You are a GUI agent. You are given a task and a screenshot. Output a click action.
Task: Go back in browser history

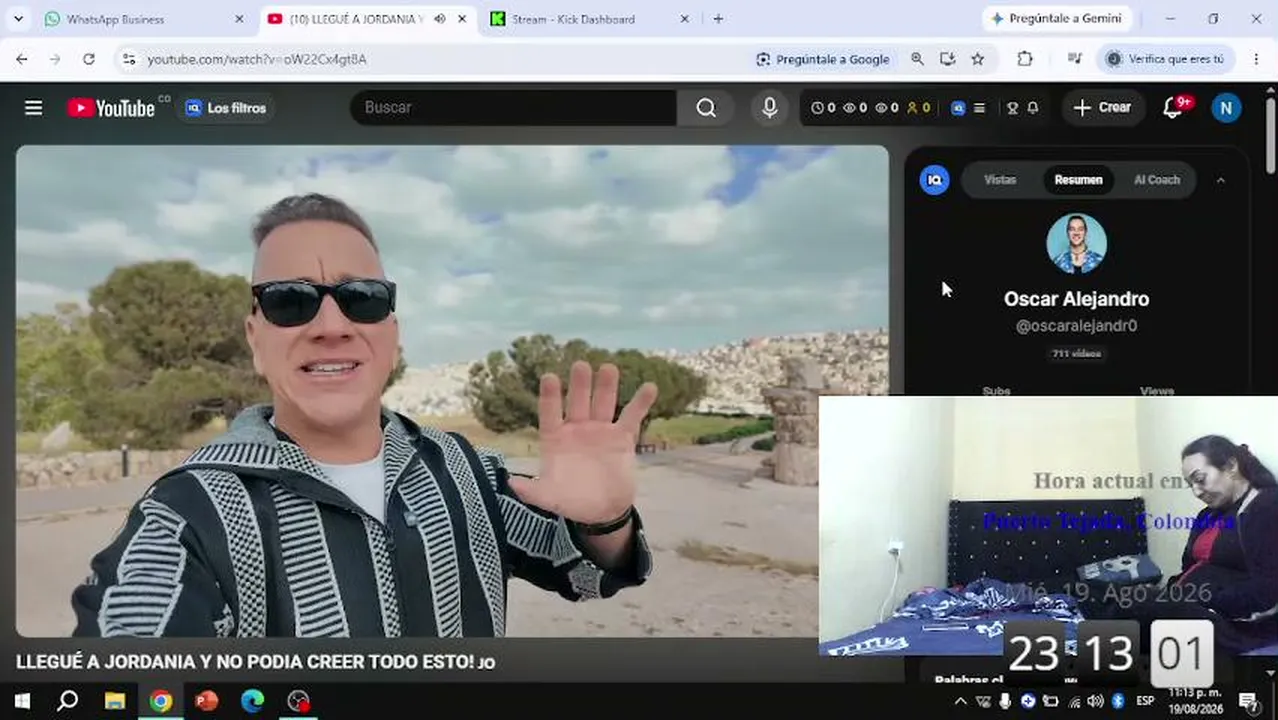click(22, 59)
